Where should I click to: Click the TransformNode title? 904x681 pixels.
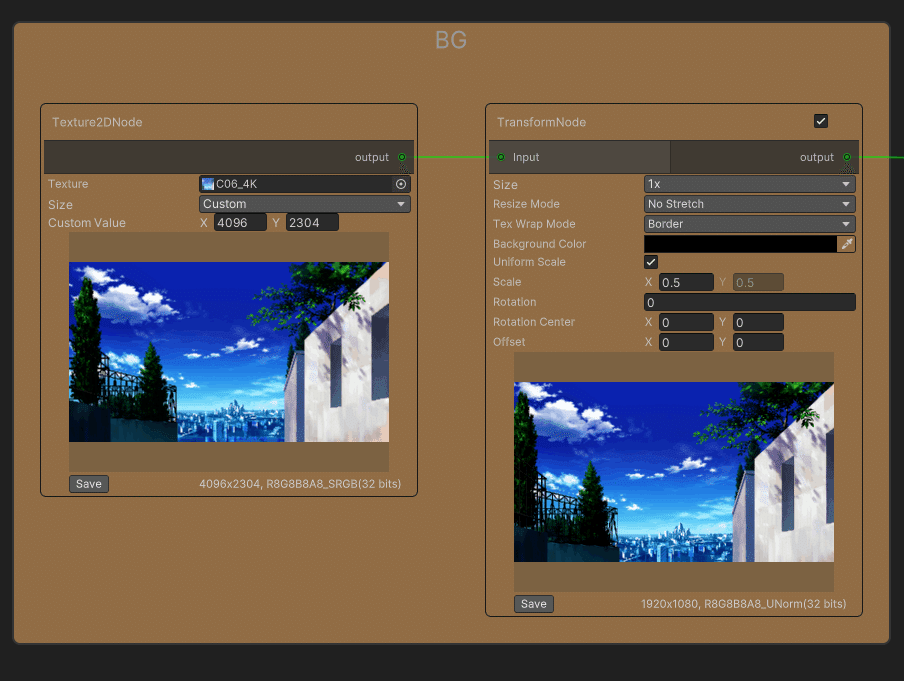[541, 122]
